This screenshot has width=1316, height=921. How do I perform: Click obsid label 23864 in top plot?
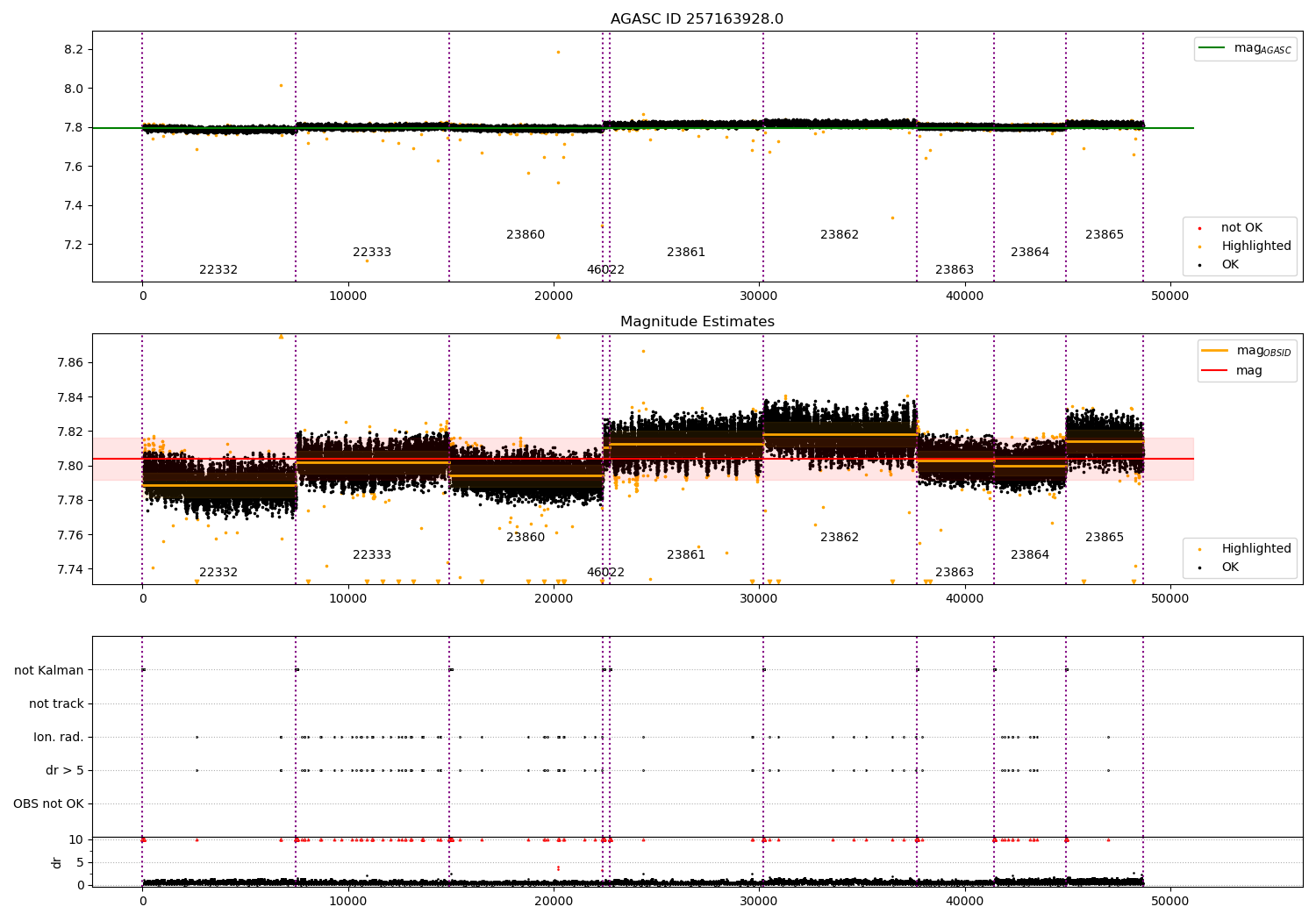(x=1030, y=253)
